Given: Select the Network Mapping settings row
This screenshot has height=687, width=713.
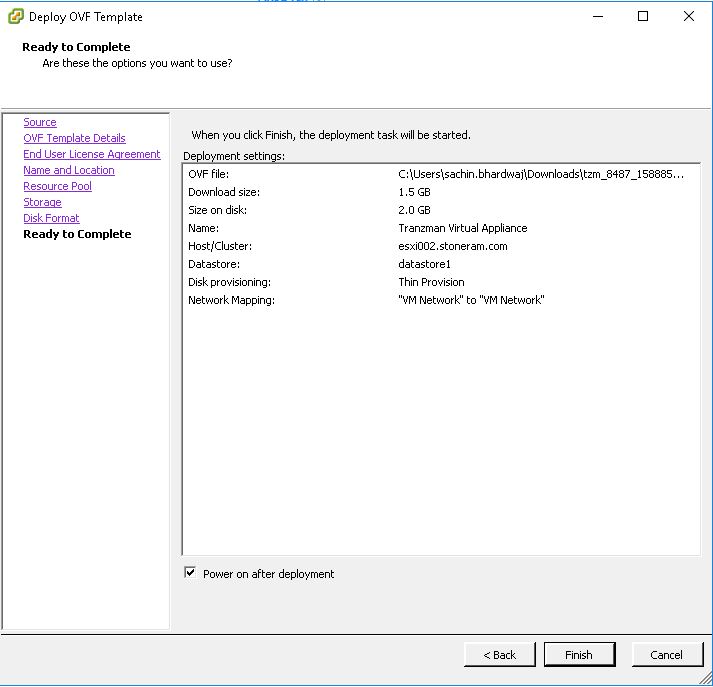Looking at the screenshot, I should click(440, 300).
